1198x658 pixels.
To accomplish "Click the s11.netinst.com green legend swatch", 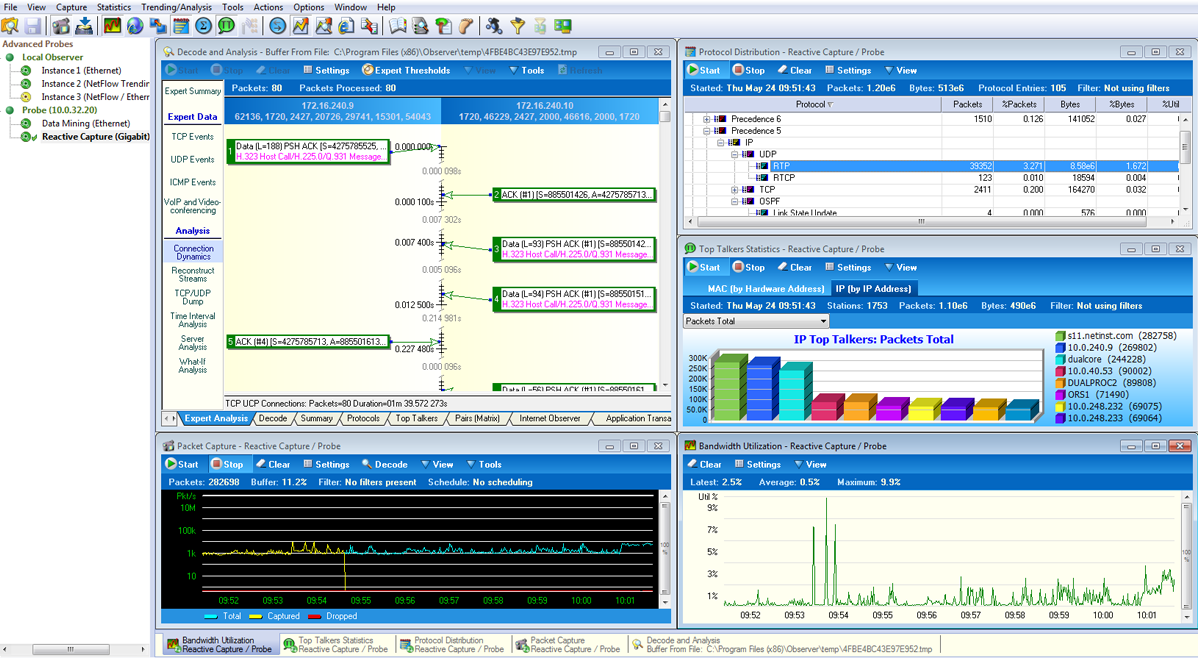I will (x=1060, y=336).
